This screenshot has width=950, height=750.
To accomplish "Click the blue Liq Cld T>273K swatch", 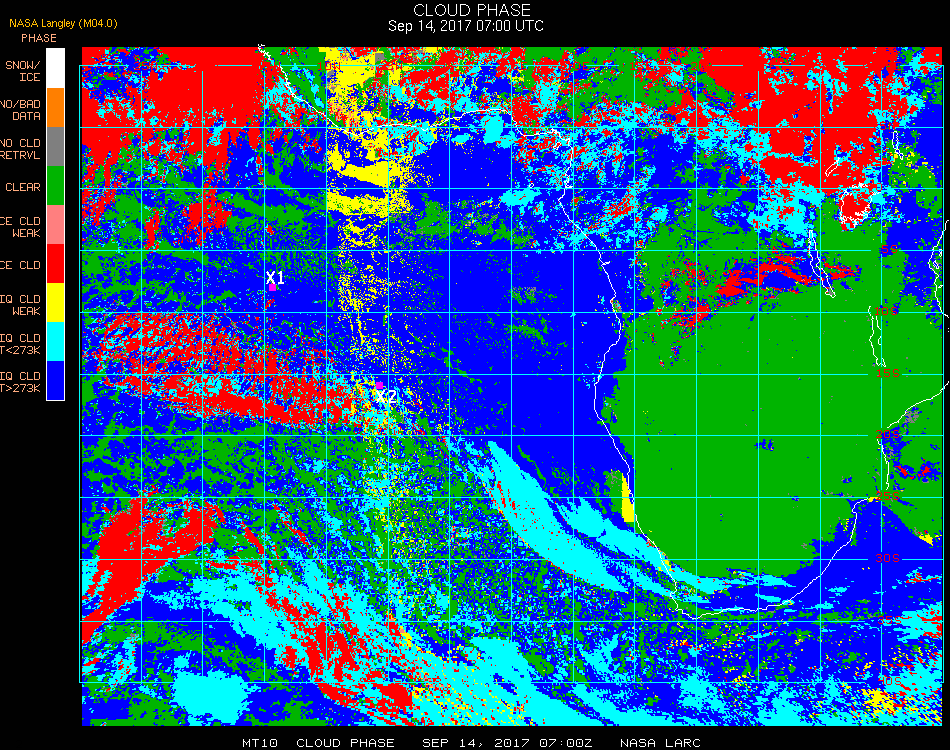I will coord(55,380).
